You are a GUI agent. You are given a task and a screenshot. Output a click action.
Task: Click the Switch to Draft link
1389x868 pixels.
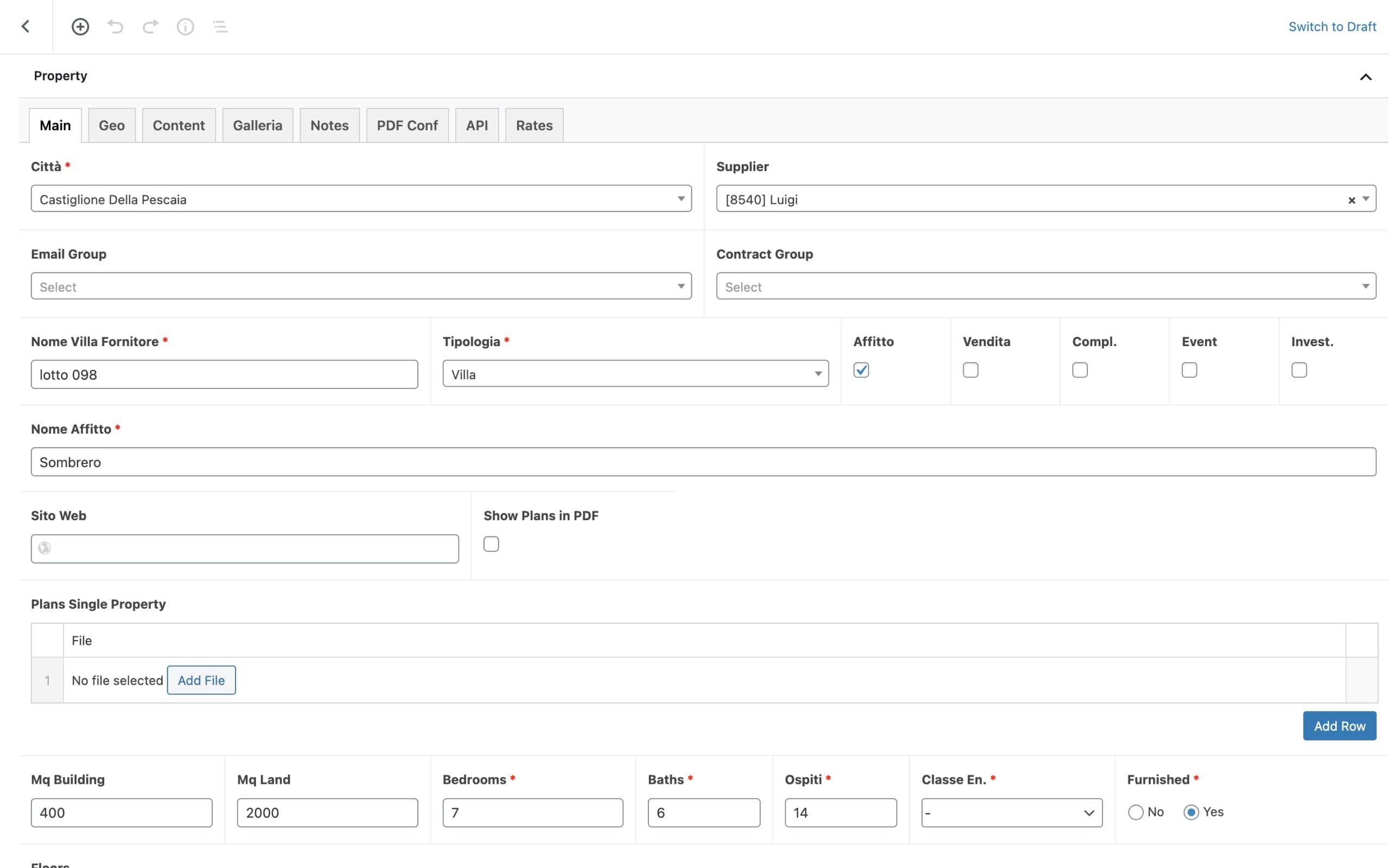coord(1331,27)
